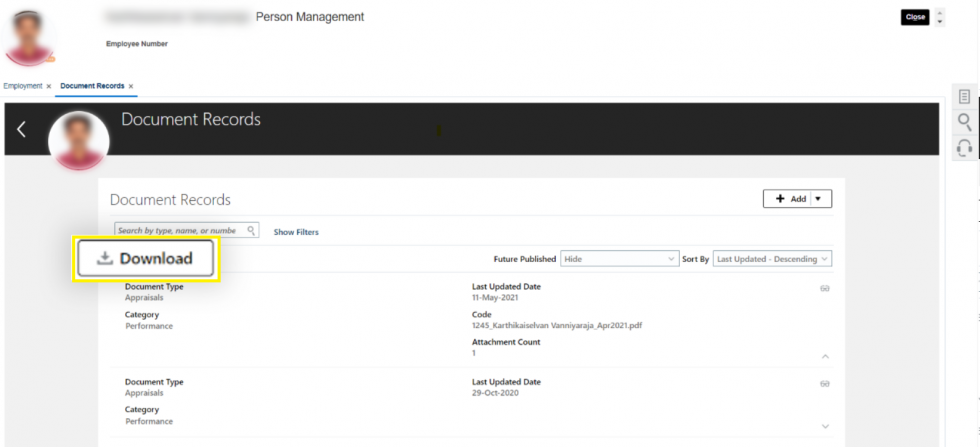
Task: Open the Future Published dropdown showing Hide
Action: pyautogui.click(x=619, y=259)
